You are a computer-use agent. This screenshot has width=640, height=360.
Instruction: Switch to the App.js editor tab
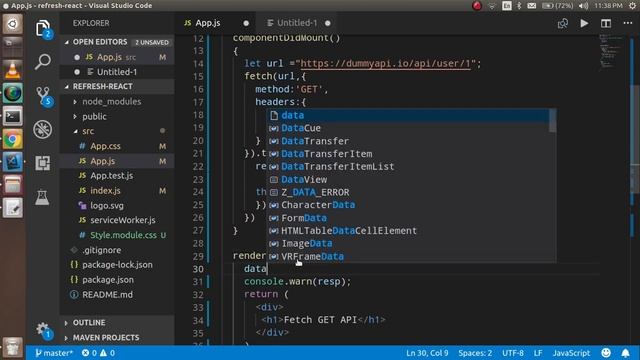click(207, 23)
